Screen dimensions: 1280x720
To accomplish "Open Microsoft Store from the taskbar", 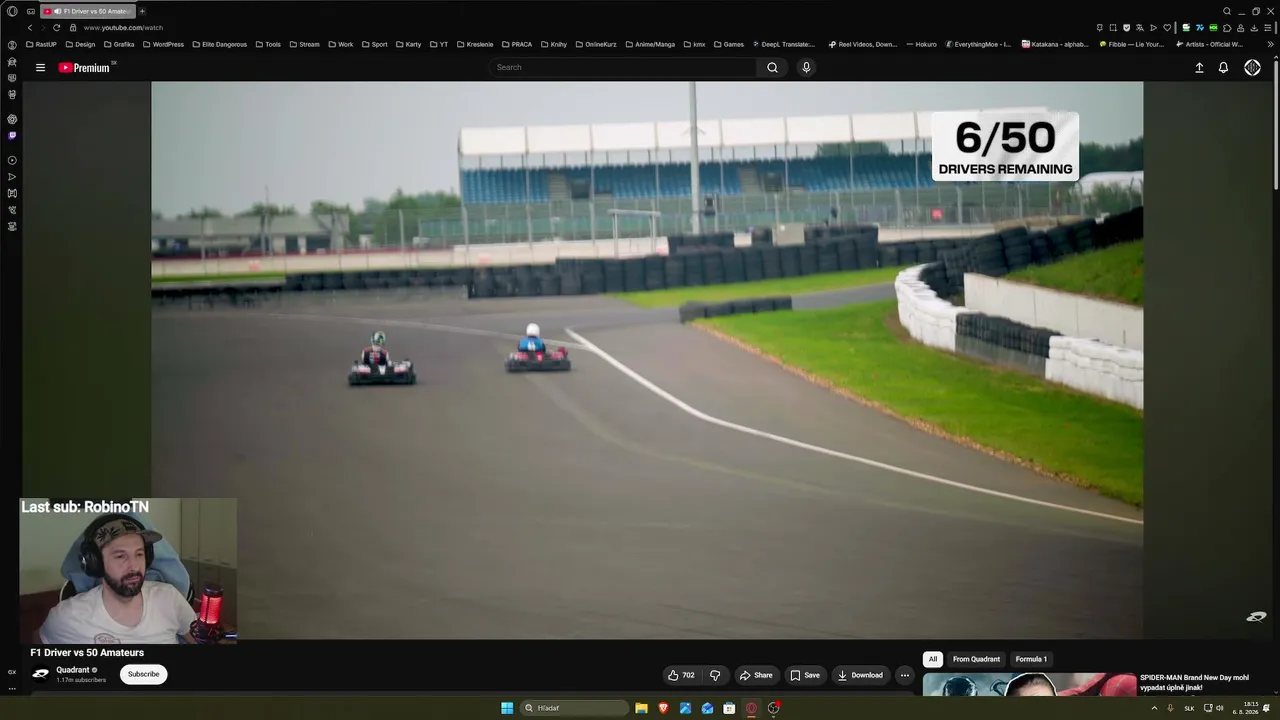I will click(729, 708).
